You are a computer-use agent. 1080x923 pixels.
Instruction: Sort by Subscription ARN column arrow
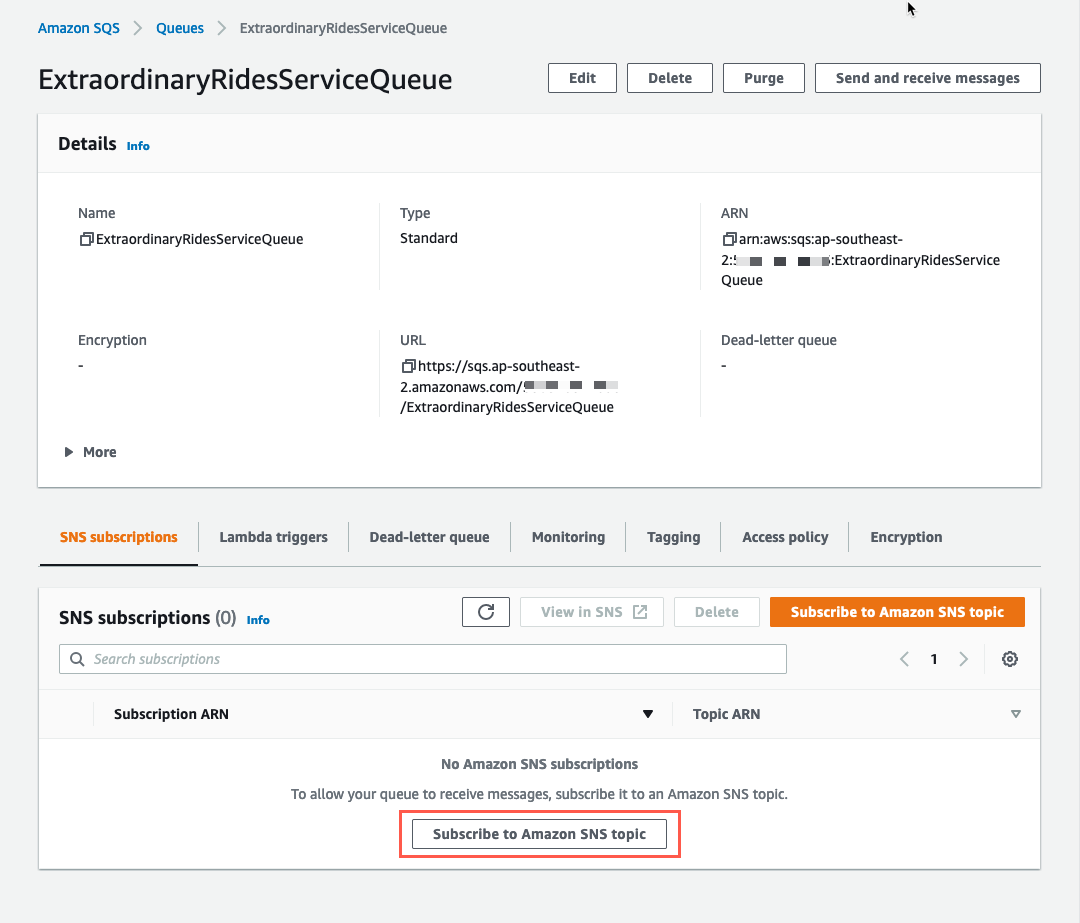(x=647, y=714)
